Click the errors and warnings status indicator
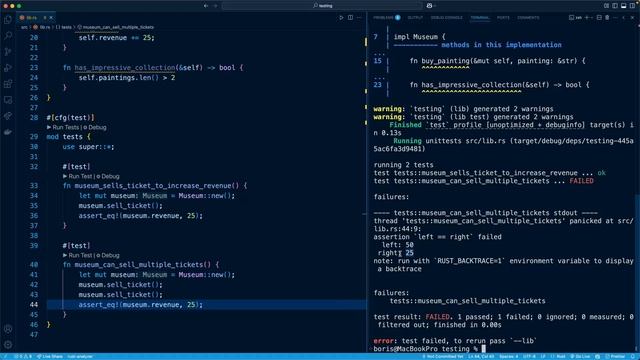The height and width of the screenshot is (360, 640). (x=23, y=356)
